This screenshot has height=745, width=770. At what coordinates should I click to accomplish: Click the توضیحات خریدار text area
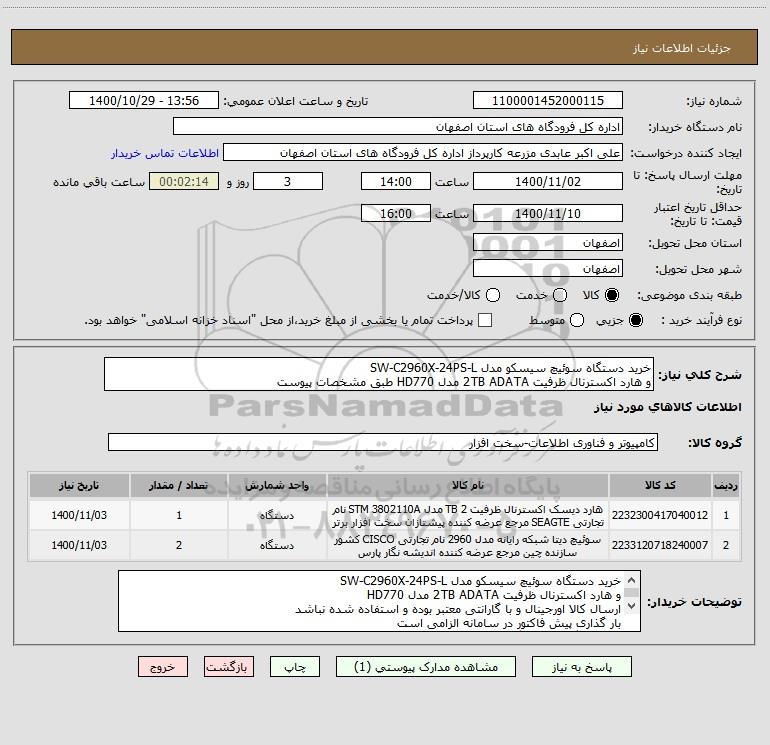tap(379, 601)
